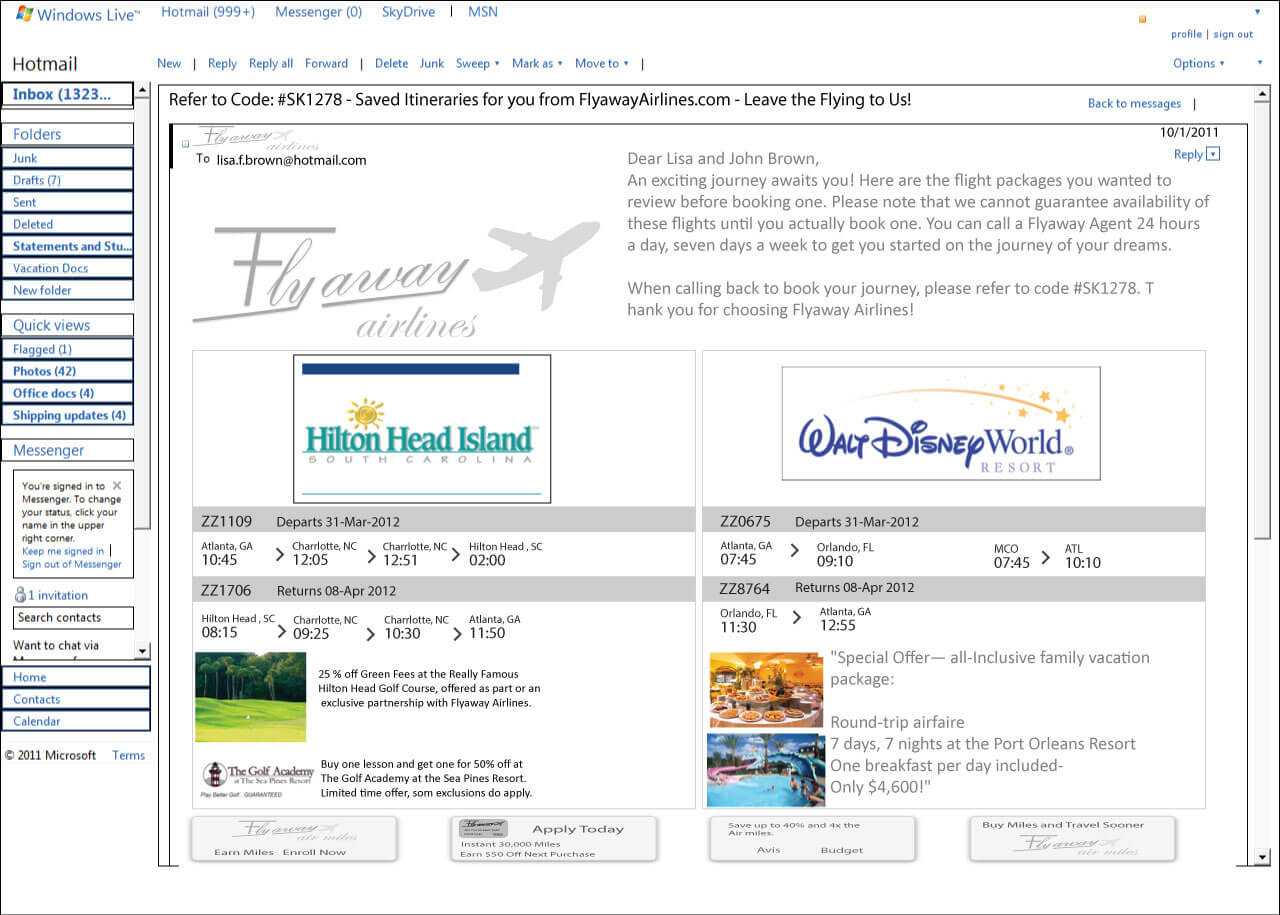Open the Hilton Head Island logo
The width and height of the screenshot is (1280, 915).
click(421, 428)
